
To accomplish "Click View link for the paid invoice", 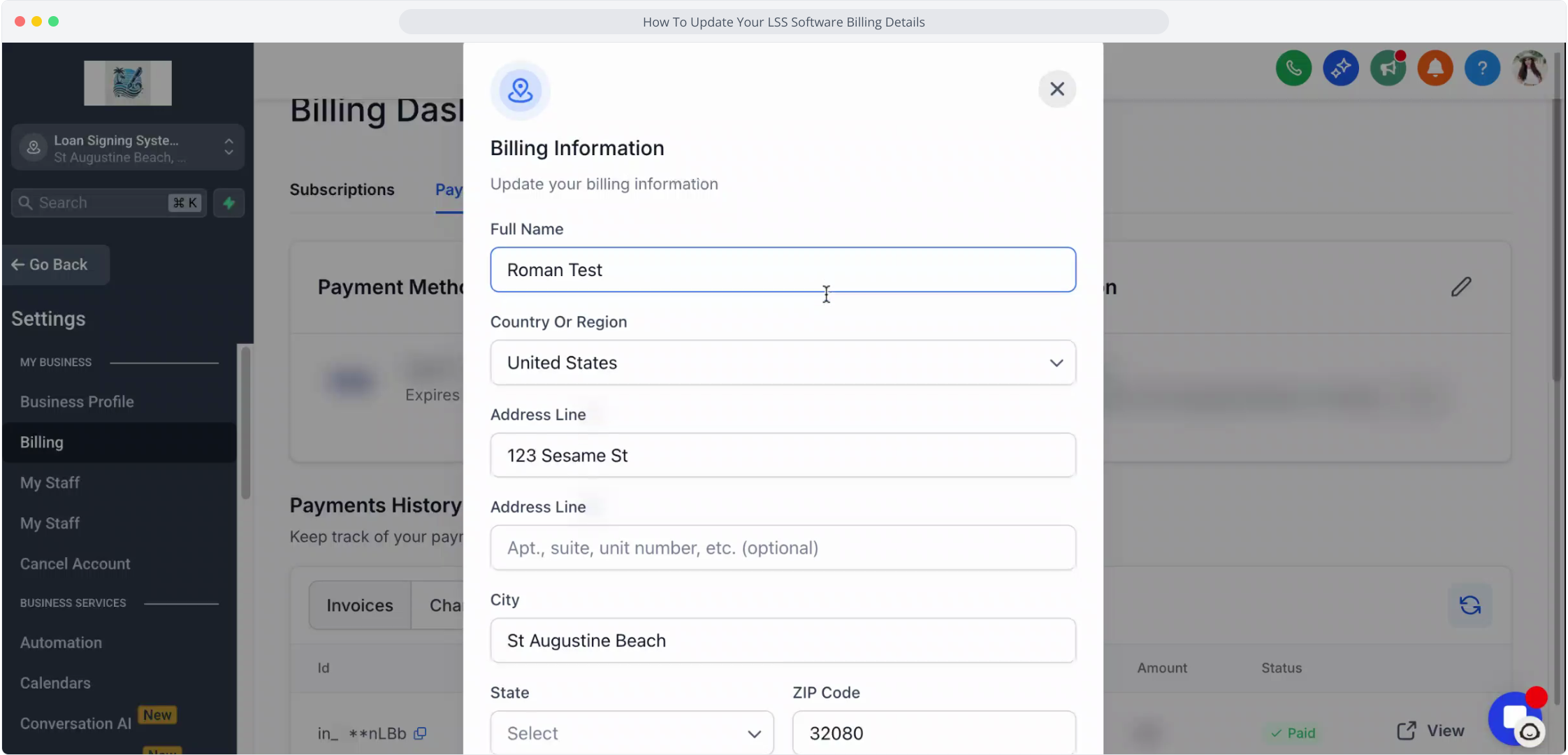I will click(x=1430, y=731).
